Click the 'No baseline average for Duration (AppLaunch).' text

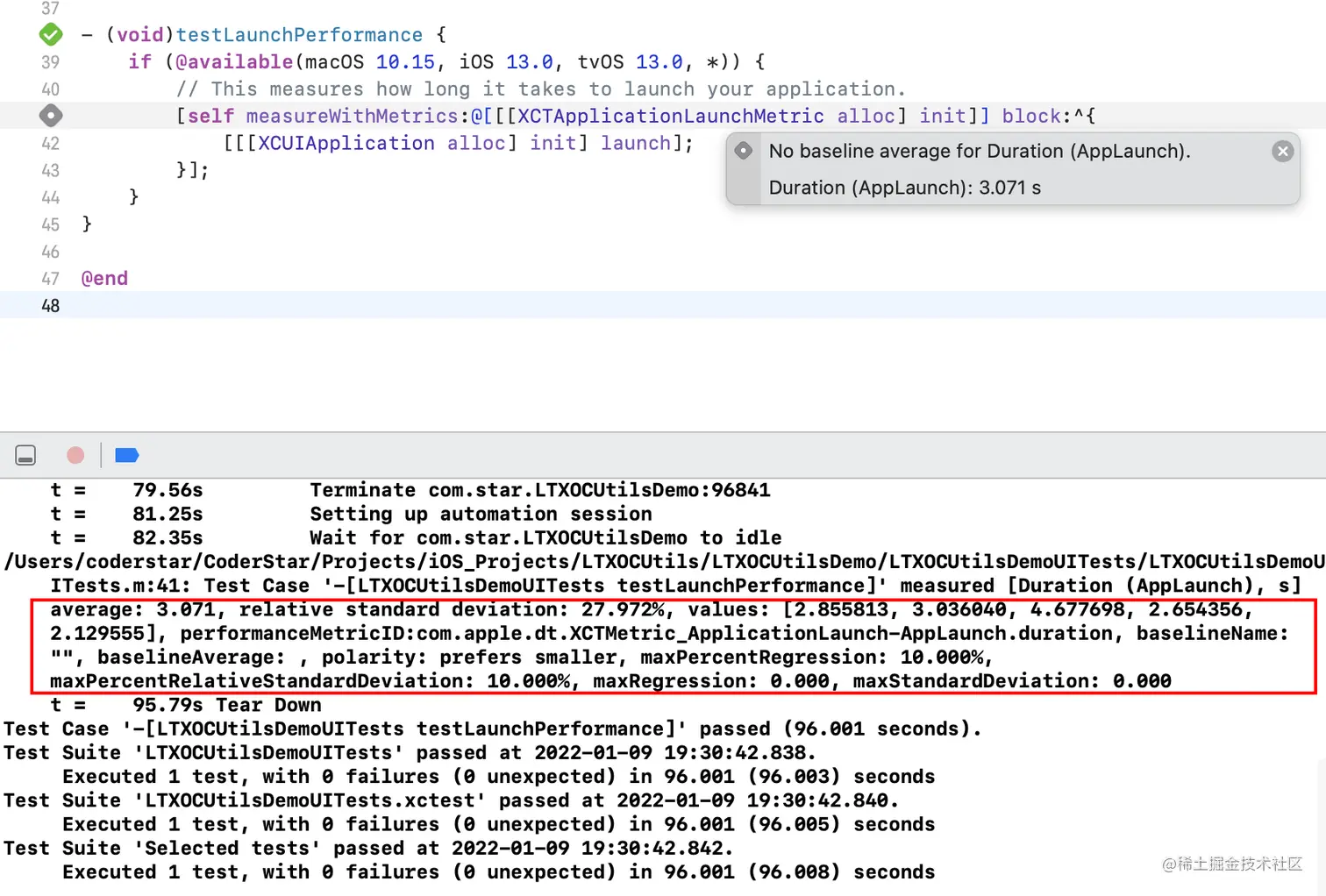pos(980,151)
